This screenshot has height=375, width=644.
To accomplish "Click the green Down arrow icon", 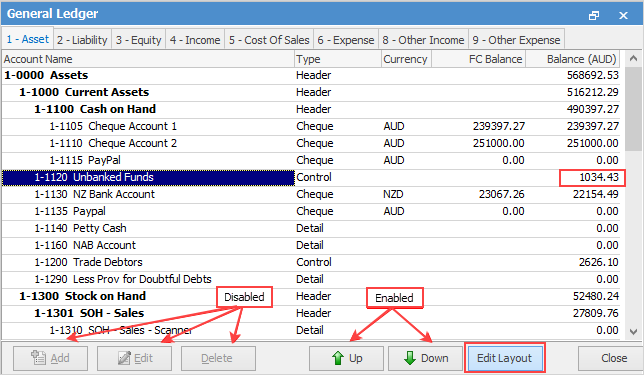I will (x=409, y=358).
